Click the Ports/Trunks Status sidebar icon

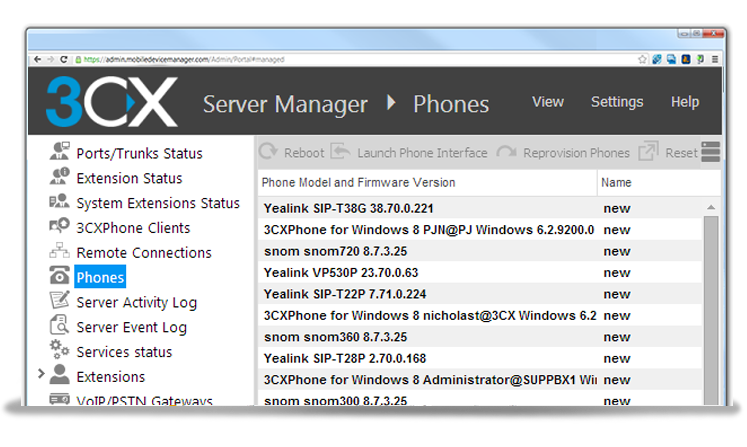(60, 151)
